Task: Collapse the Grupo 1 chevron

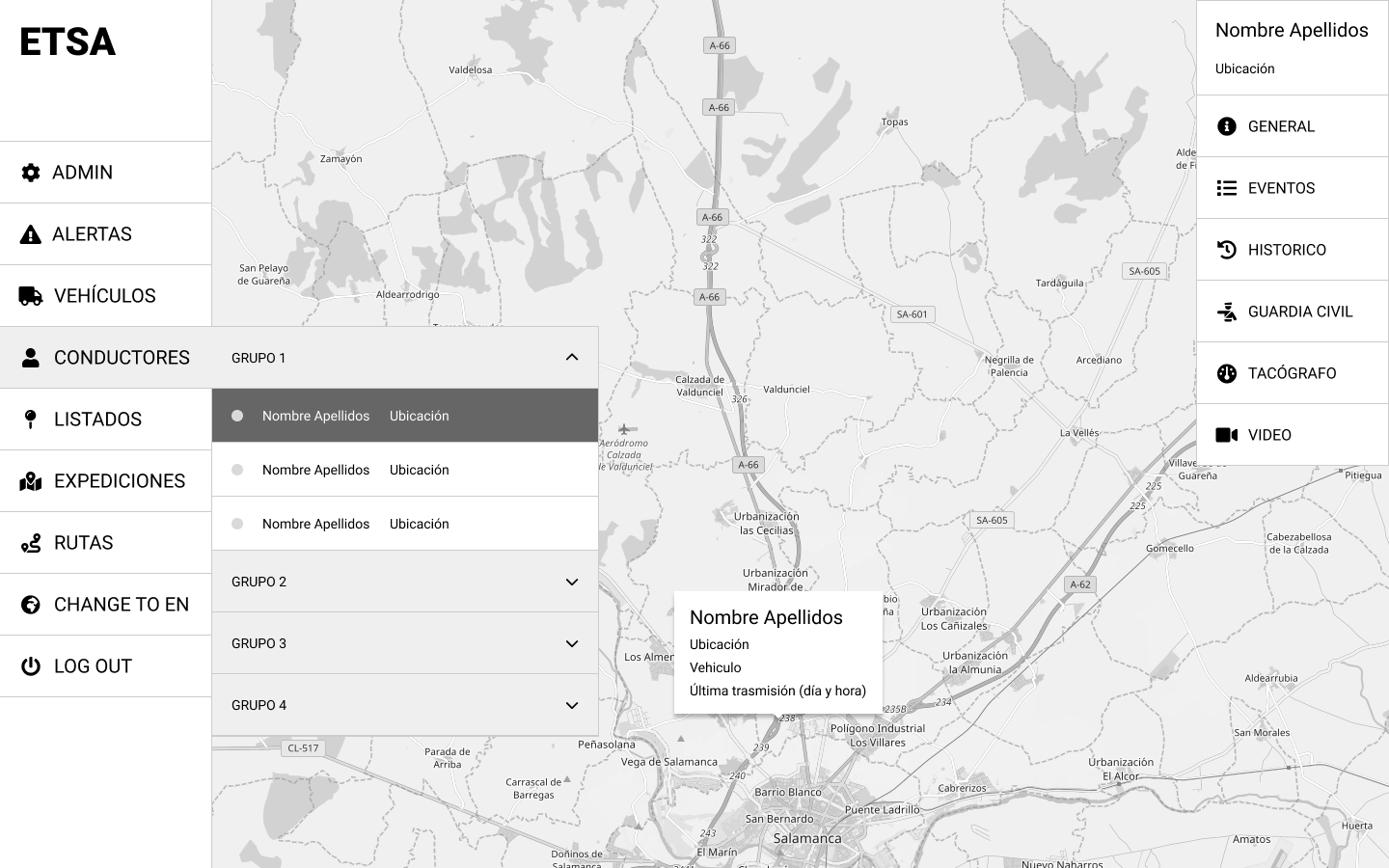Action: click(x=572, y=358)
